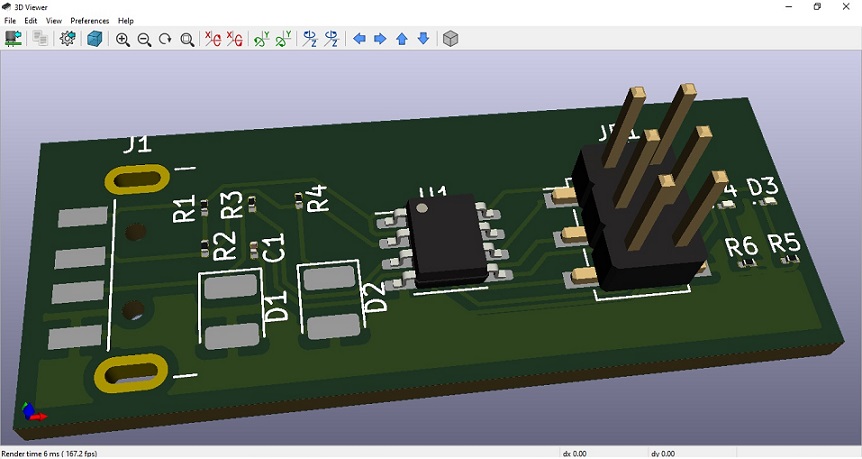
Task: Click the D3 silkscreen label
Action: pyautogui.click(x=762, y=187)
